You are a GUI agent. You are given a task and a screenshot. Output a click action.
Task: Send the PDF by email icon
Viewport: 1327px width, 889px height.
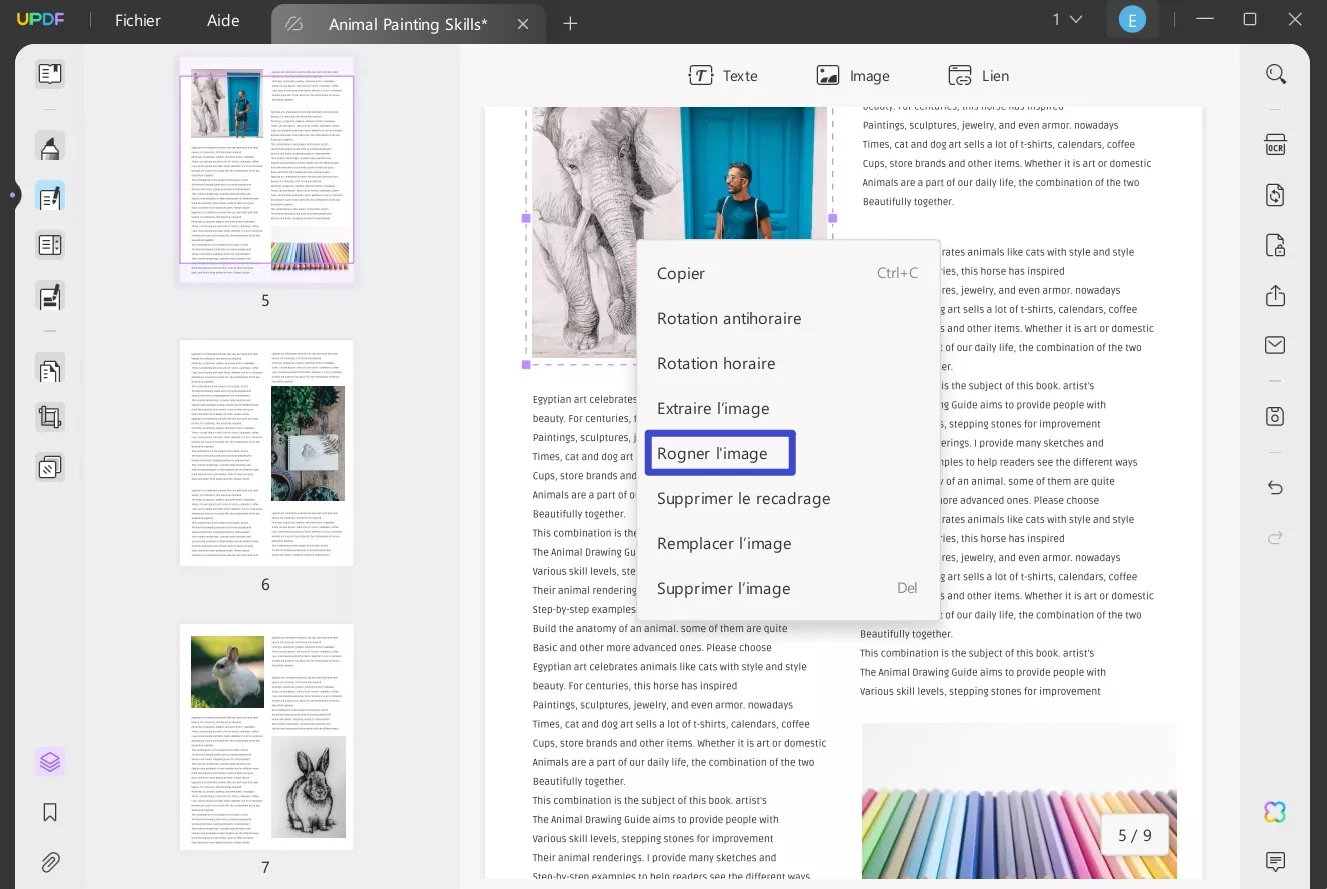coord(1275,345)
